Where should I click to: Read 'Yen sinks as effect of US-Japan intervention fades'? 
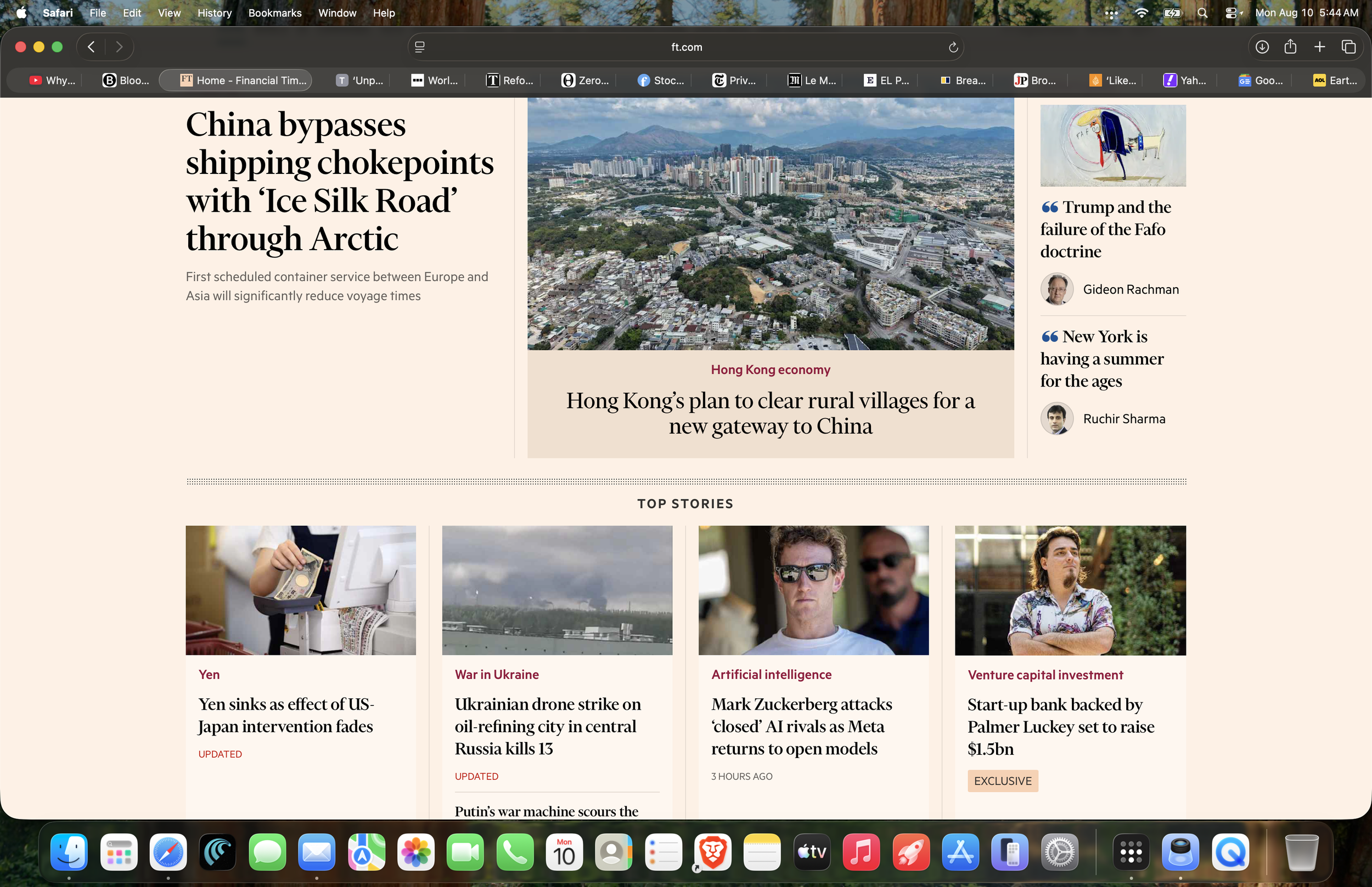286,715
